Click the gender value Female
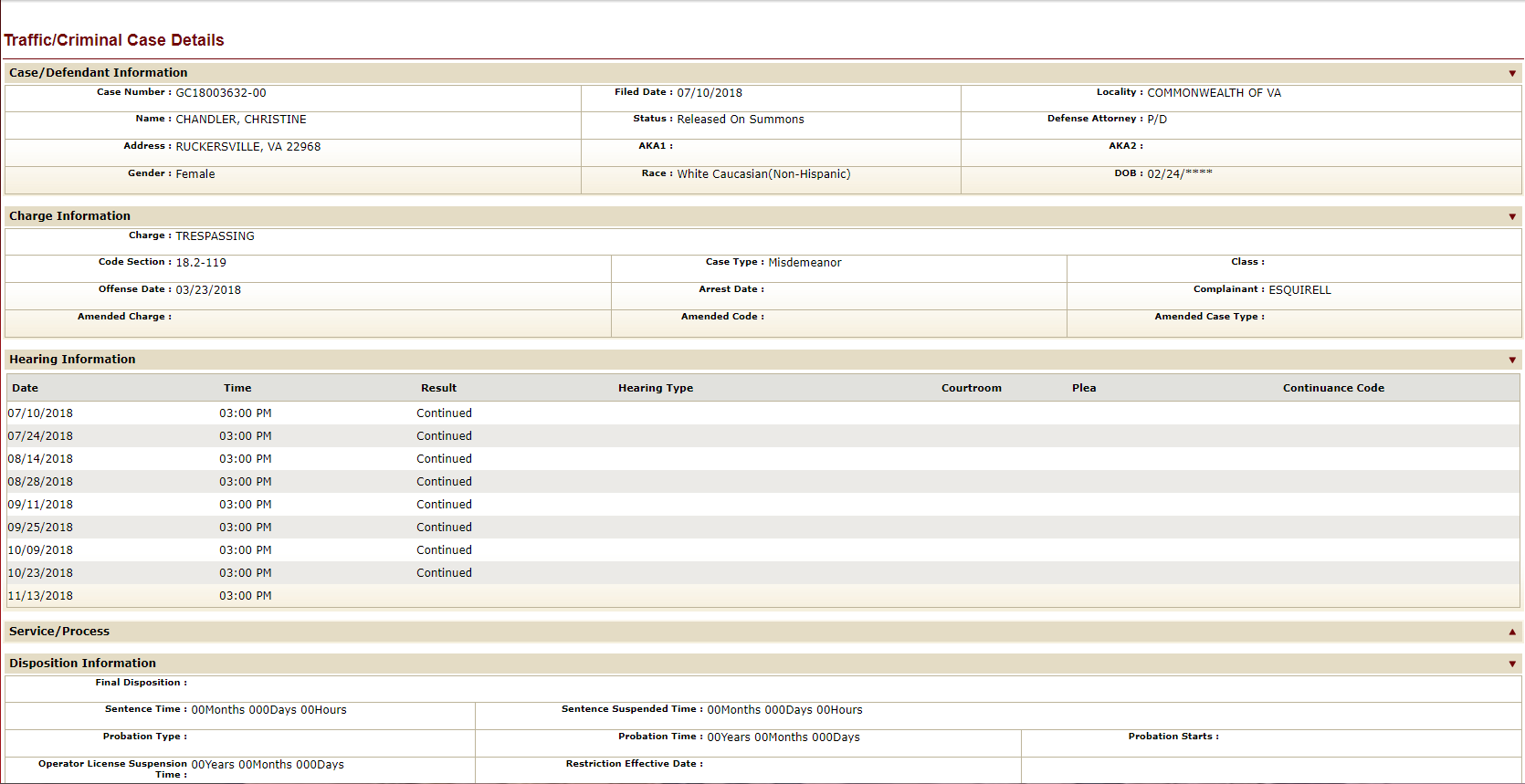 coord(195,174)
